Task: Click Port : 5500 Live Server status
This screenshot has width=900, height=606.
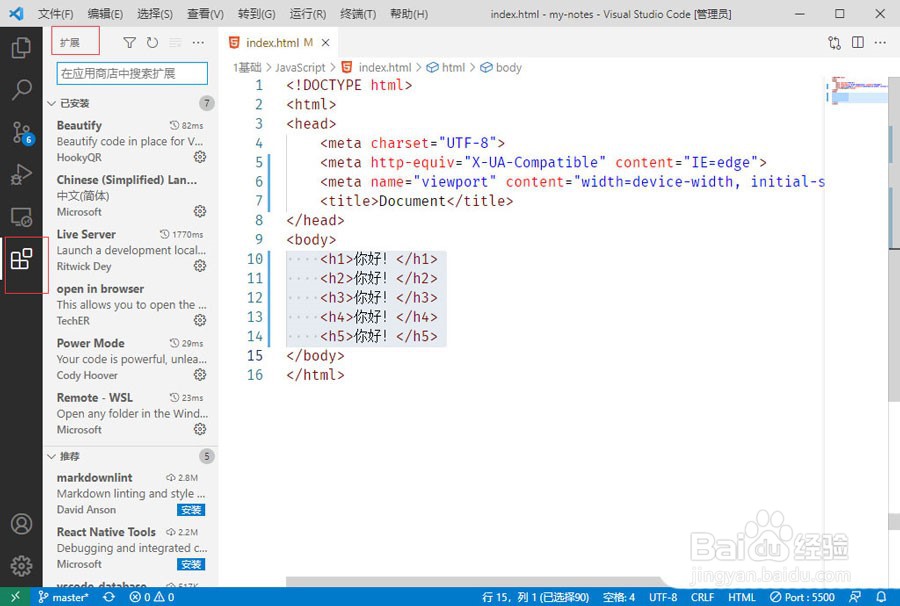Action: tap(802, 597)
